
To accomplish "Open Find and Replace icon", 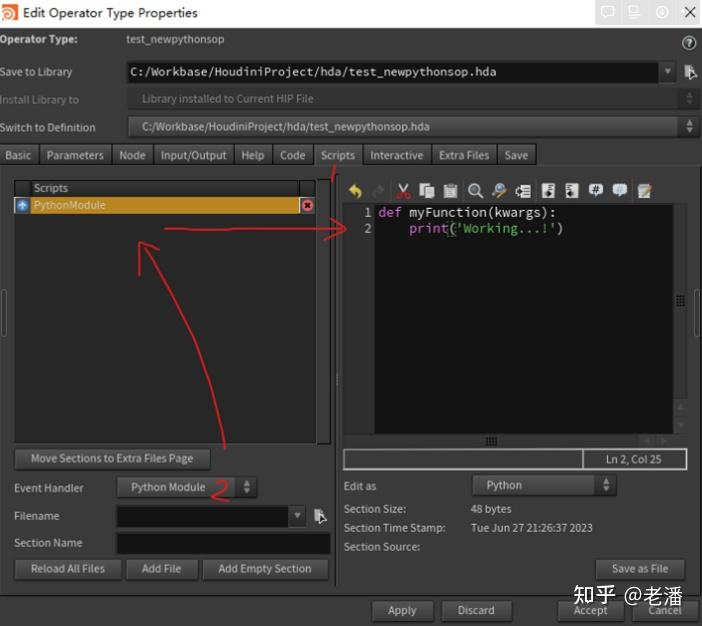I will pos(499,191).
